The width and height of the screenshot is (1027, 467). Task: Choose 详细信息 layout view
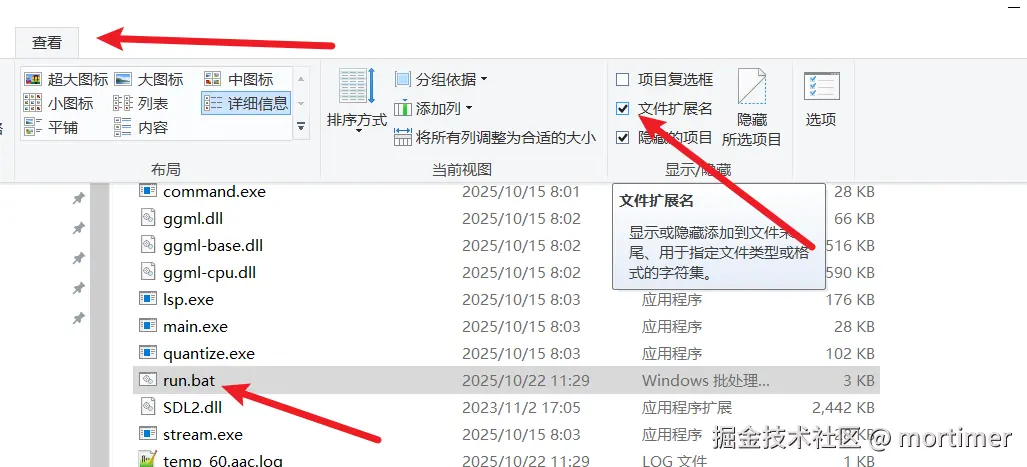246,103
